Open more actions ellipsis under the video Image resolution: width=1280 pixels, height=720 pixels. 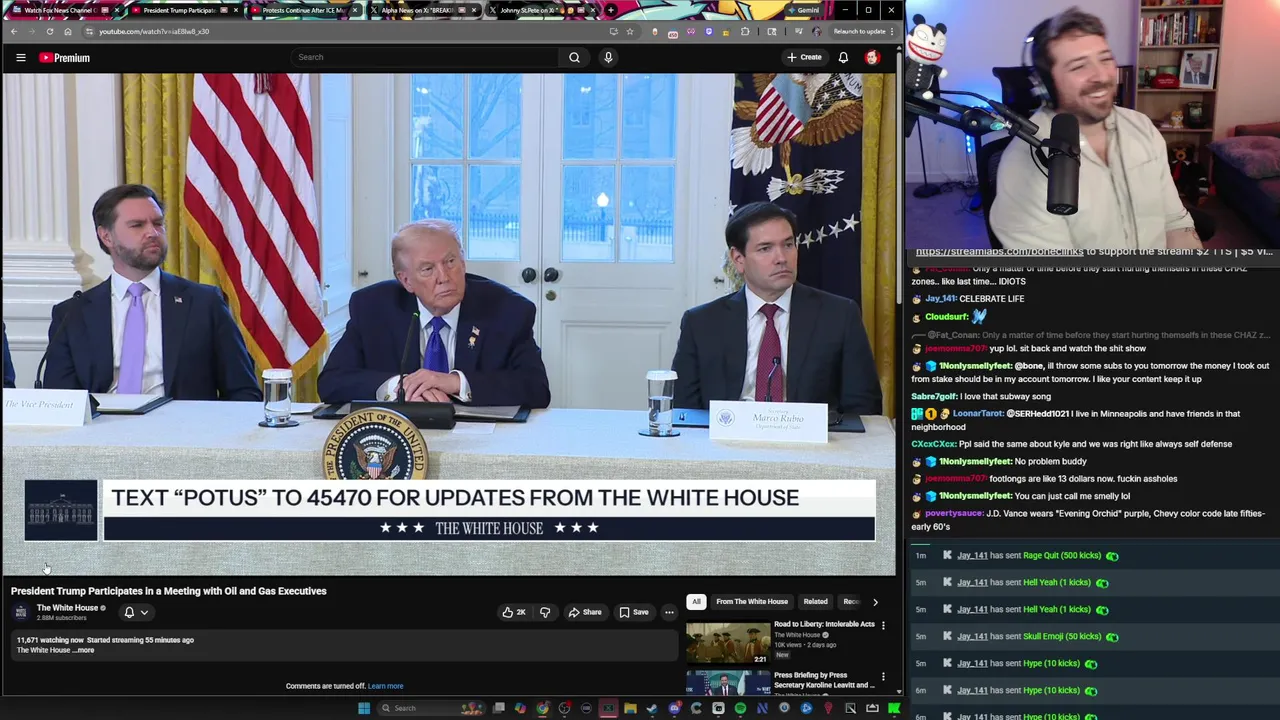tap(669, 612)
